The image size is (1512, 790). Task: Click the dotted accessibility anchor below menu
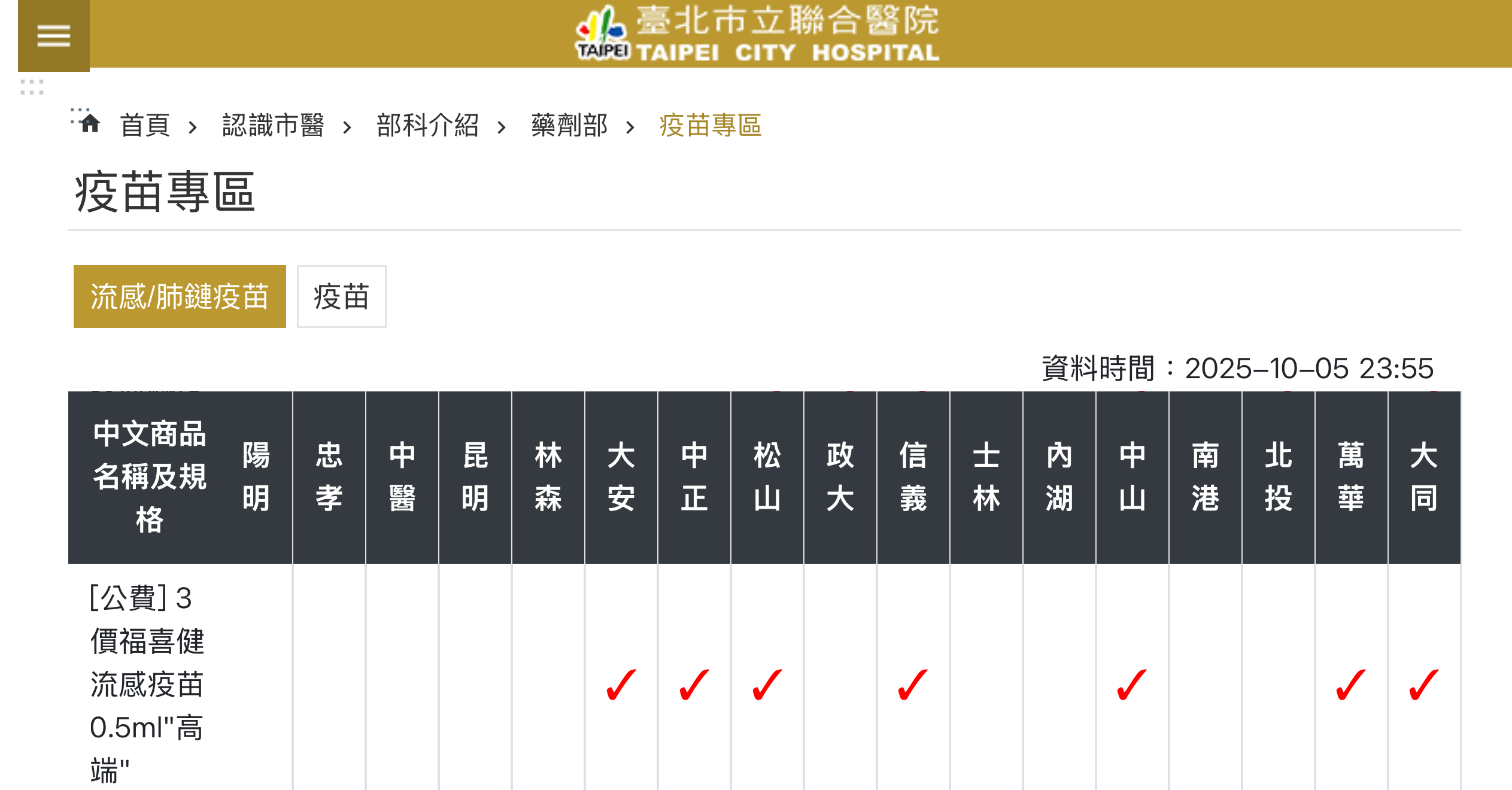32,87
